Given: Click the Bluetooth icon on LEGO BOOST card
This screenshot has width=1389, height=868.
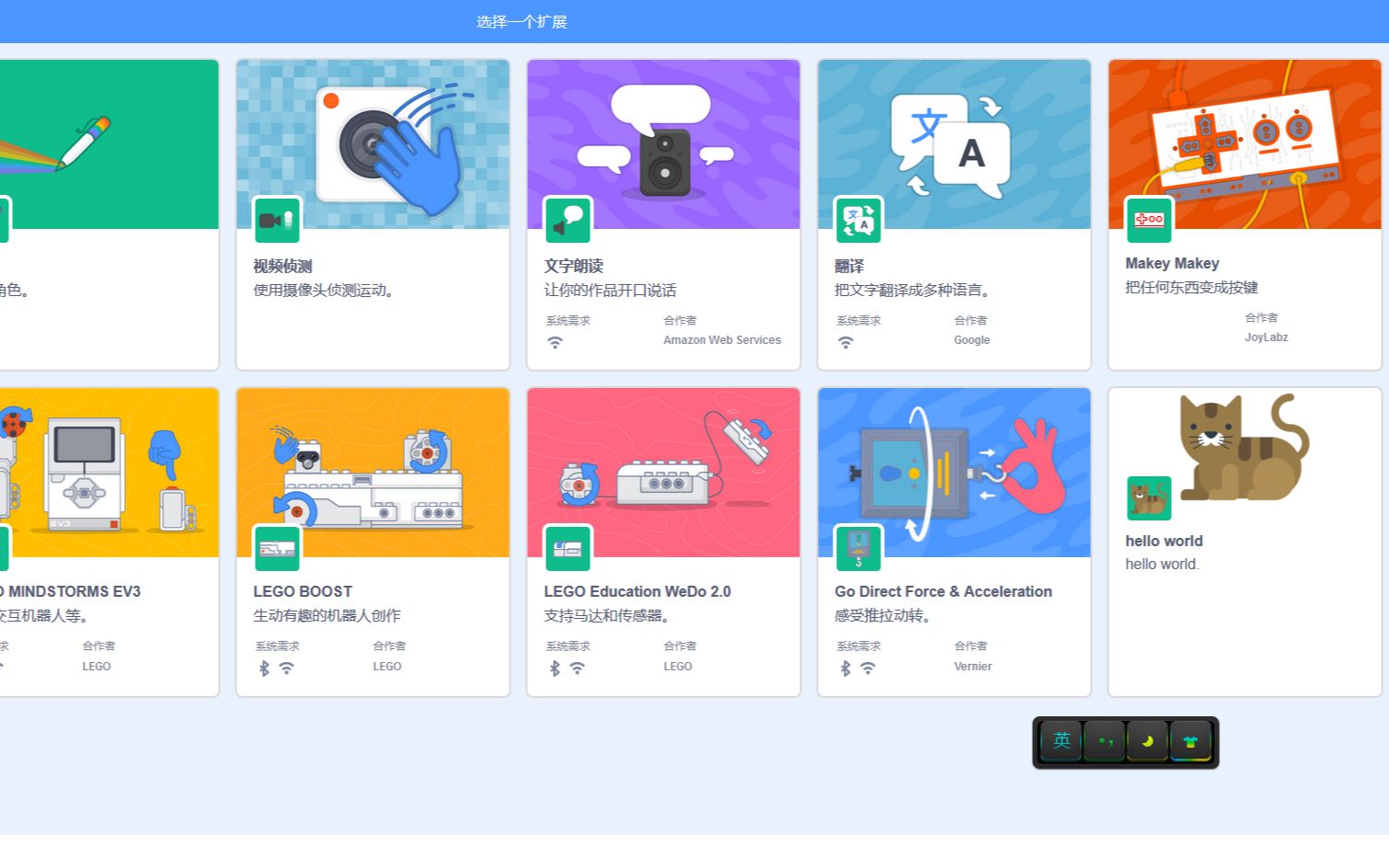Looking at the screenshot, I should click(264, 668).
